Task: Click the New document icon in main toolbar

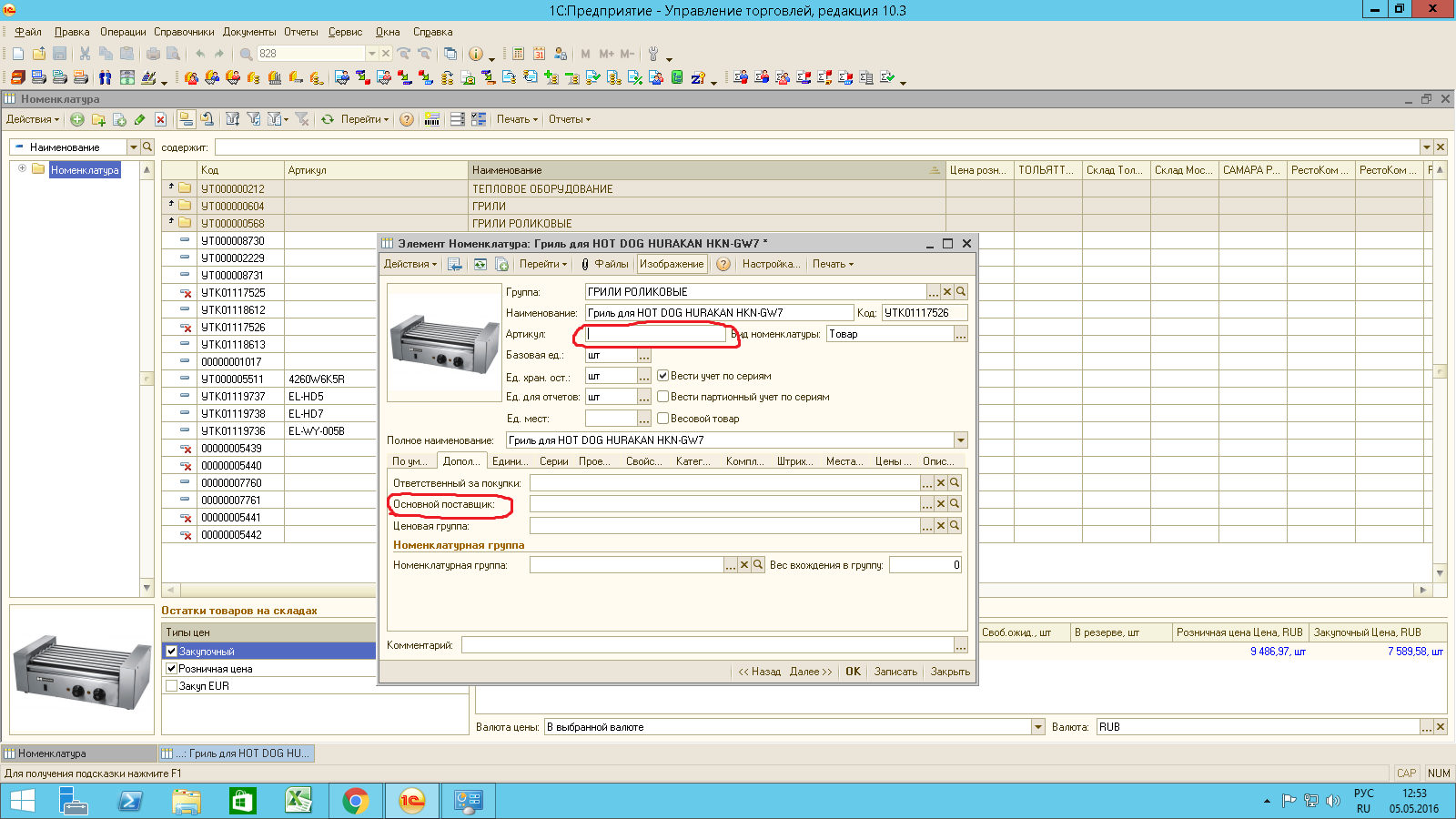Action: point(18,54)
